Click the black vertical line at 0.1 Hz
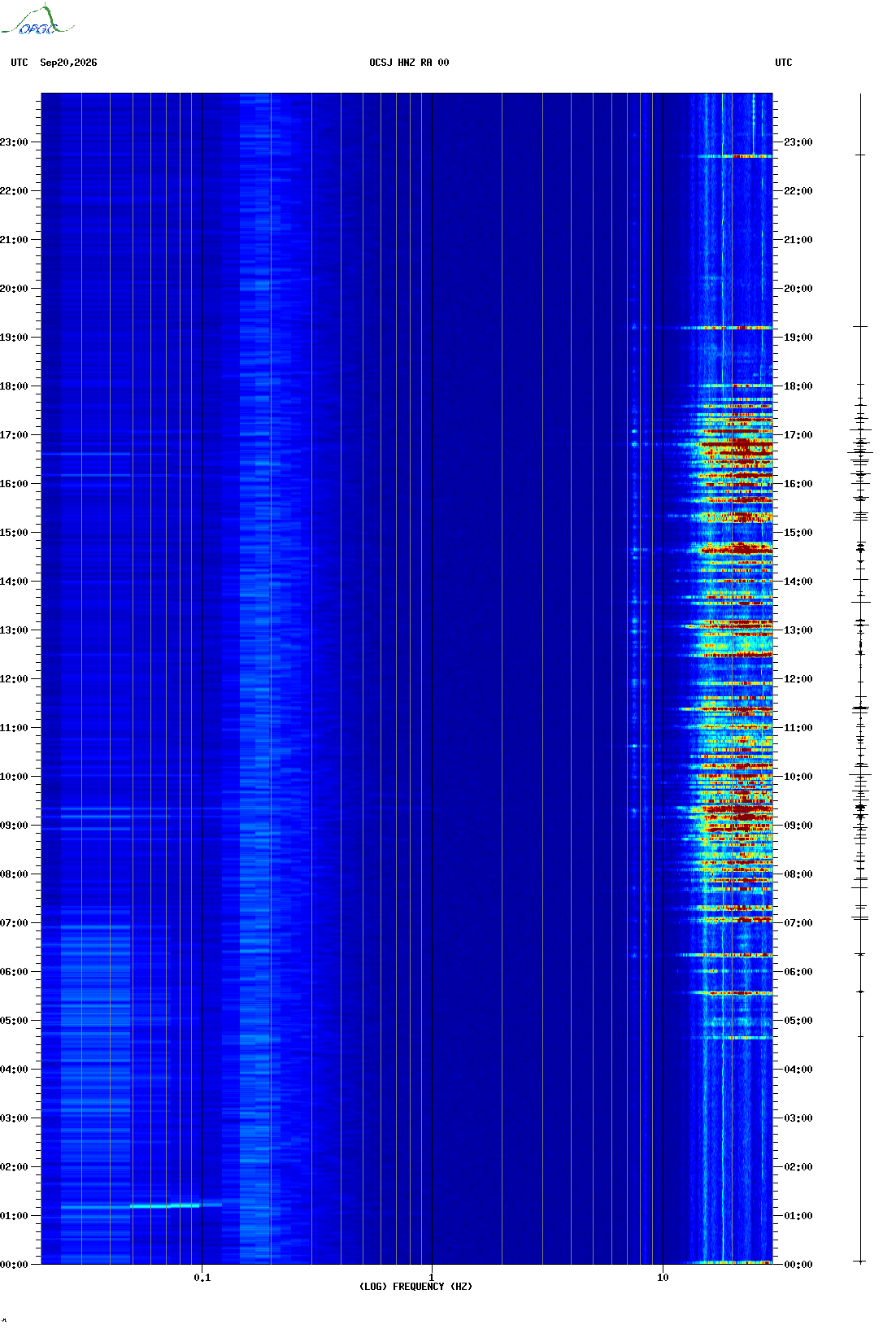This screenshot has width=896, height=1329. coord(202,678)
